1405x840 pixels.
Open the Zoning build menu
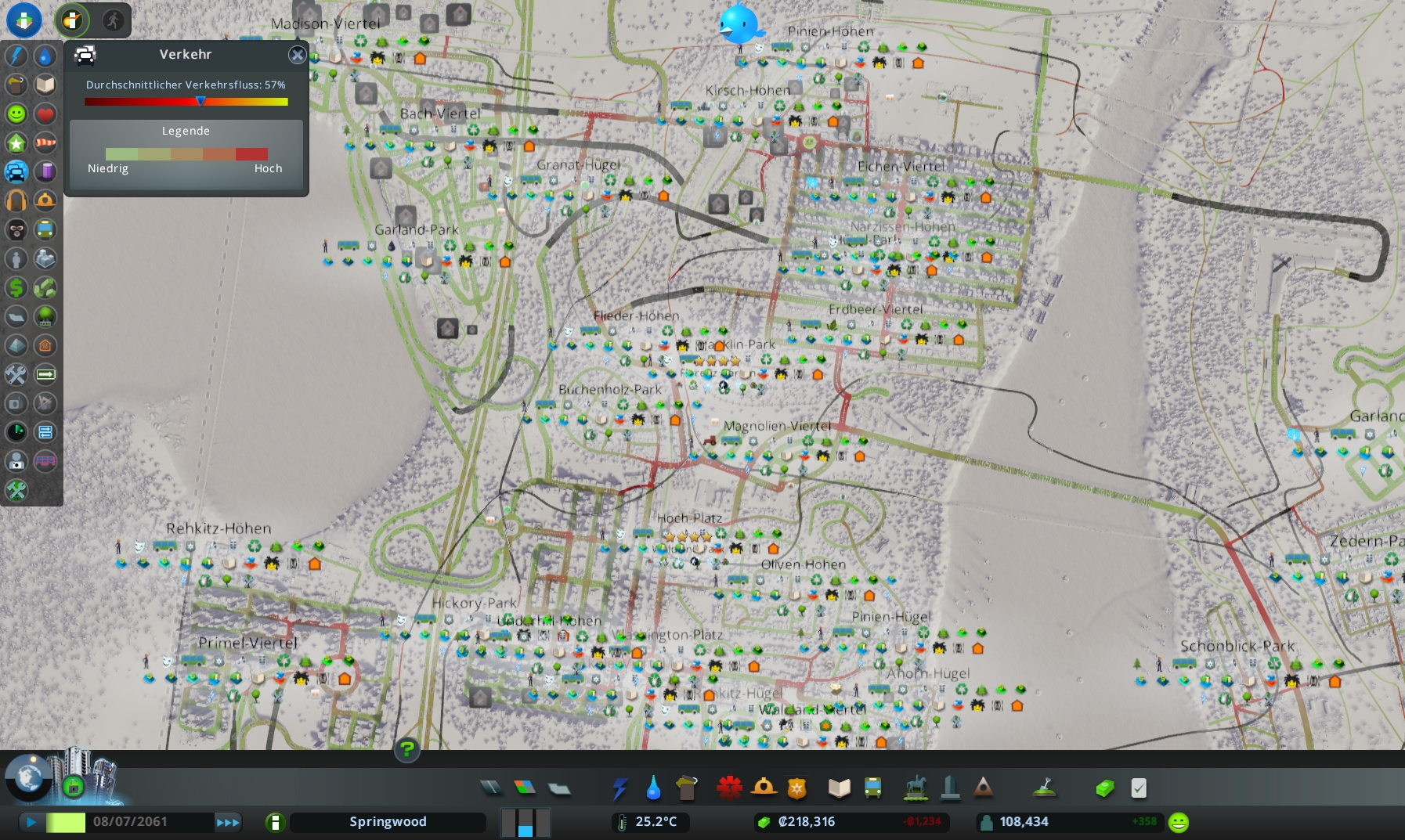click(525, 788)
